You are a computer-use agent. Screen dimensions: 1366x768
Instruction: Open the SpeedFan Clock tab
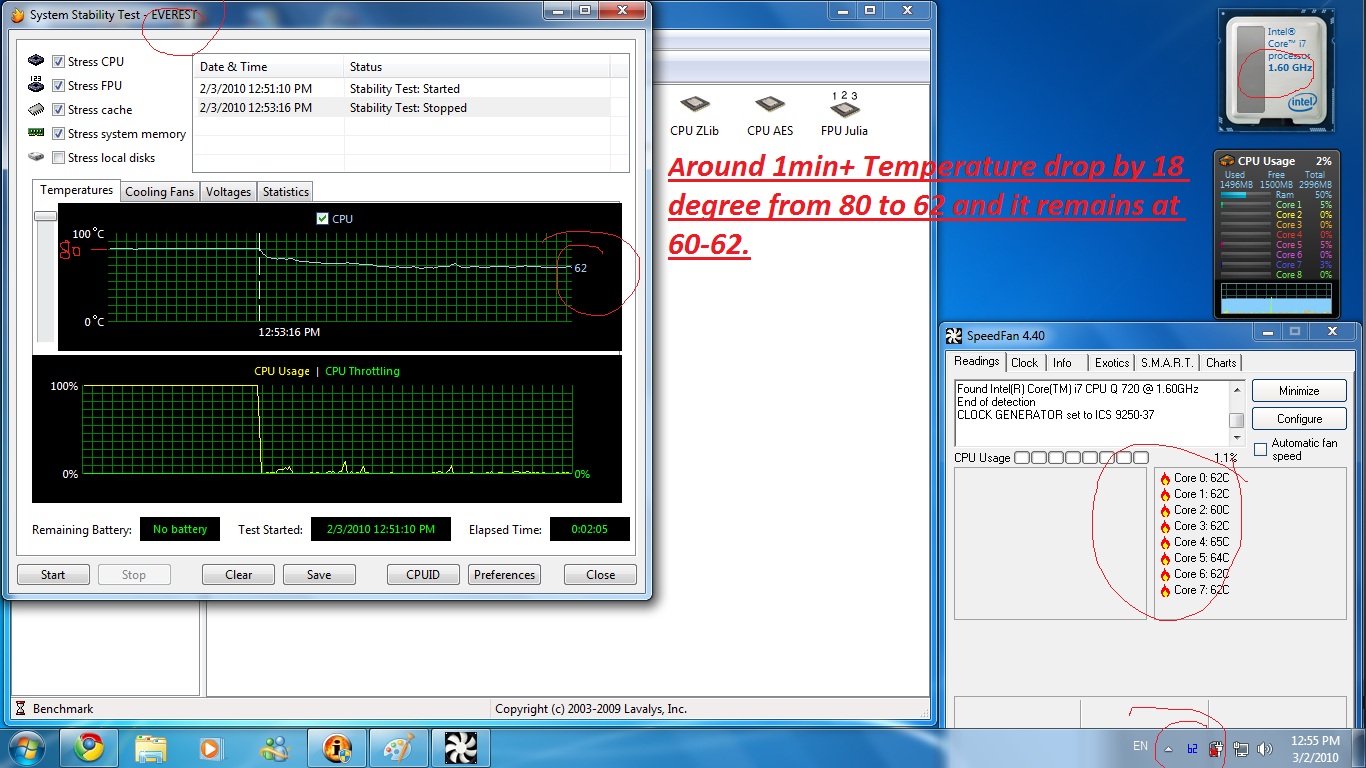pos(1024,362)
